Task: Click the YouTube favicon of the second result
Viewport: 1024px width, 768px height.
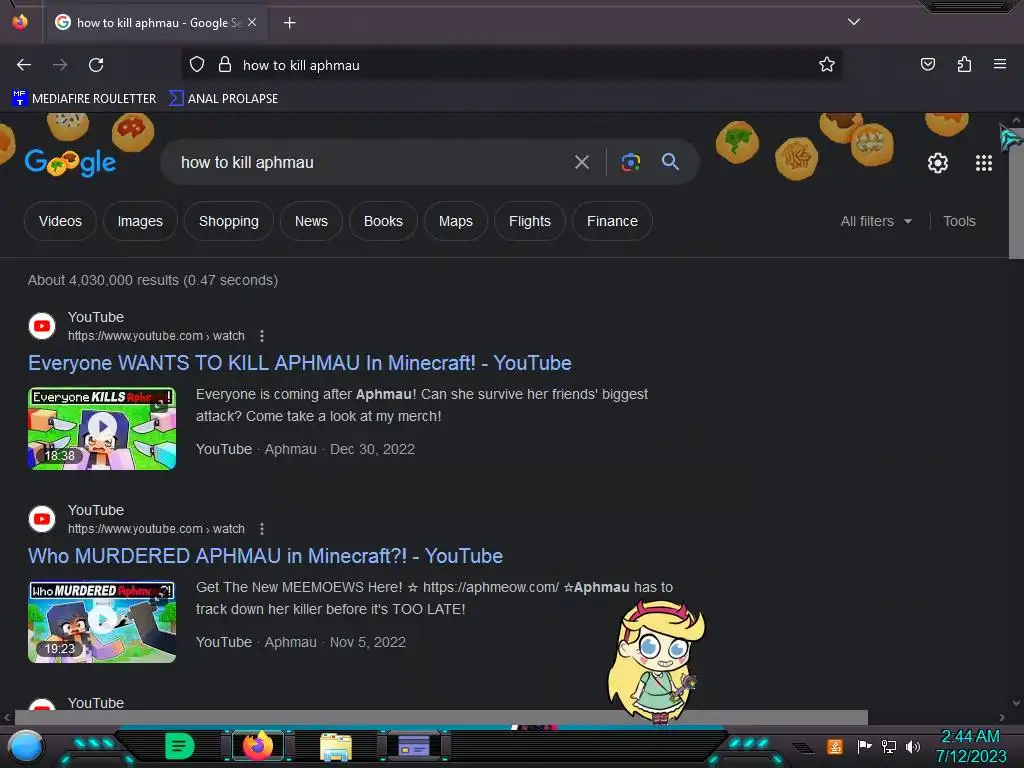Action: 42,519
